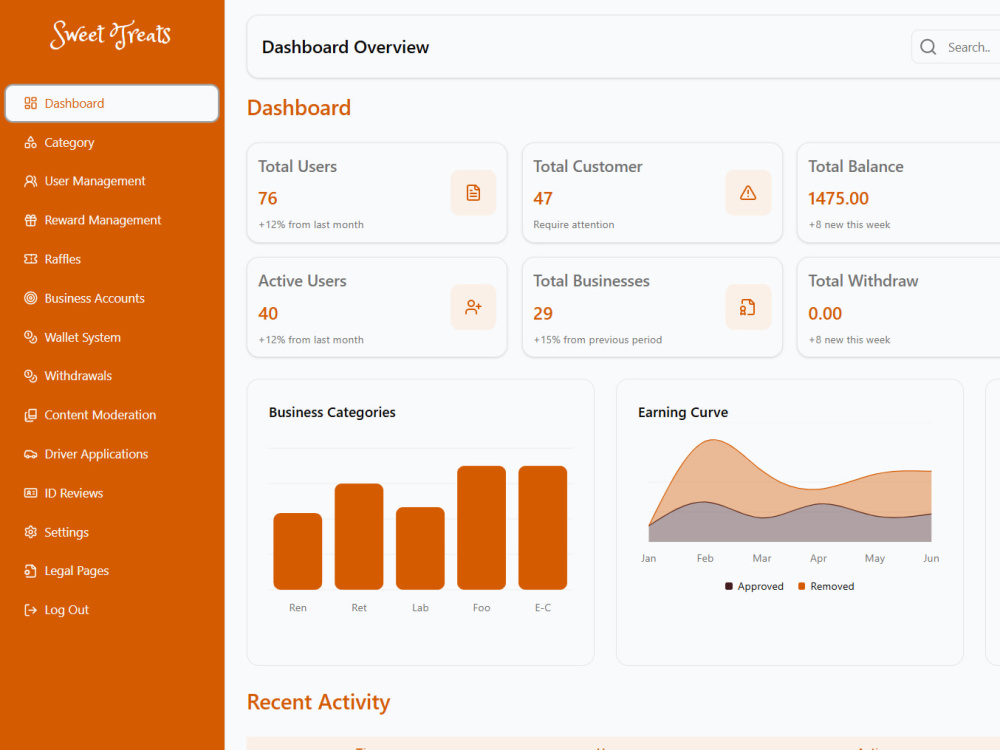Click the Earning Curve chart title
The width and height of the screenshot is (1000, 750).
tap(683, 413)
